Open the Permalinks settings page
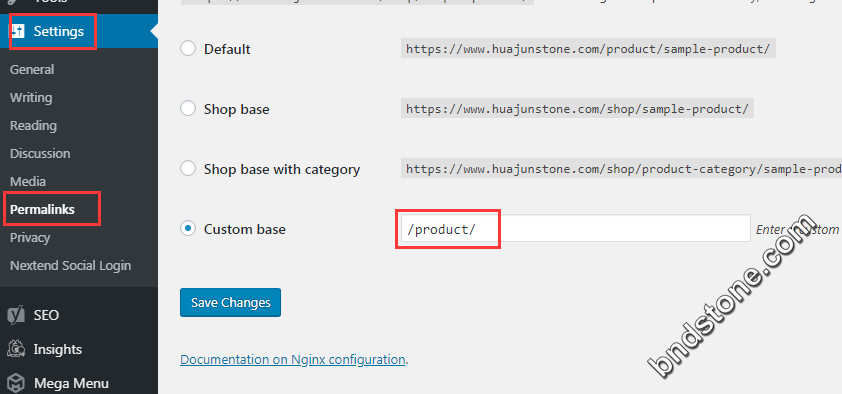The height and width of the screenshot is (394, 842). [42, 209]
